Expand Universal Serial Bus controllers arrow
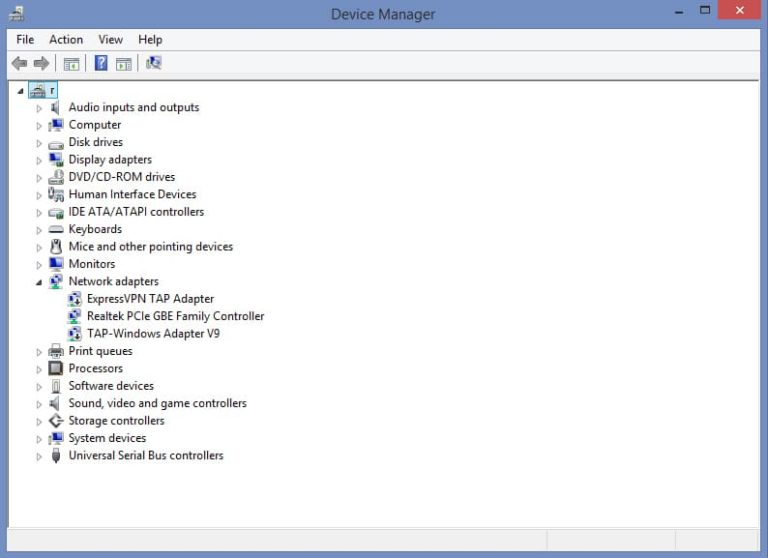 pyautogui.click(x=39, y=457)
